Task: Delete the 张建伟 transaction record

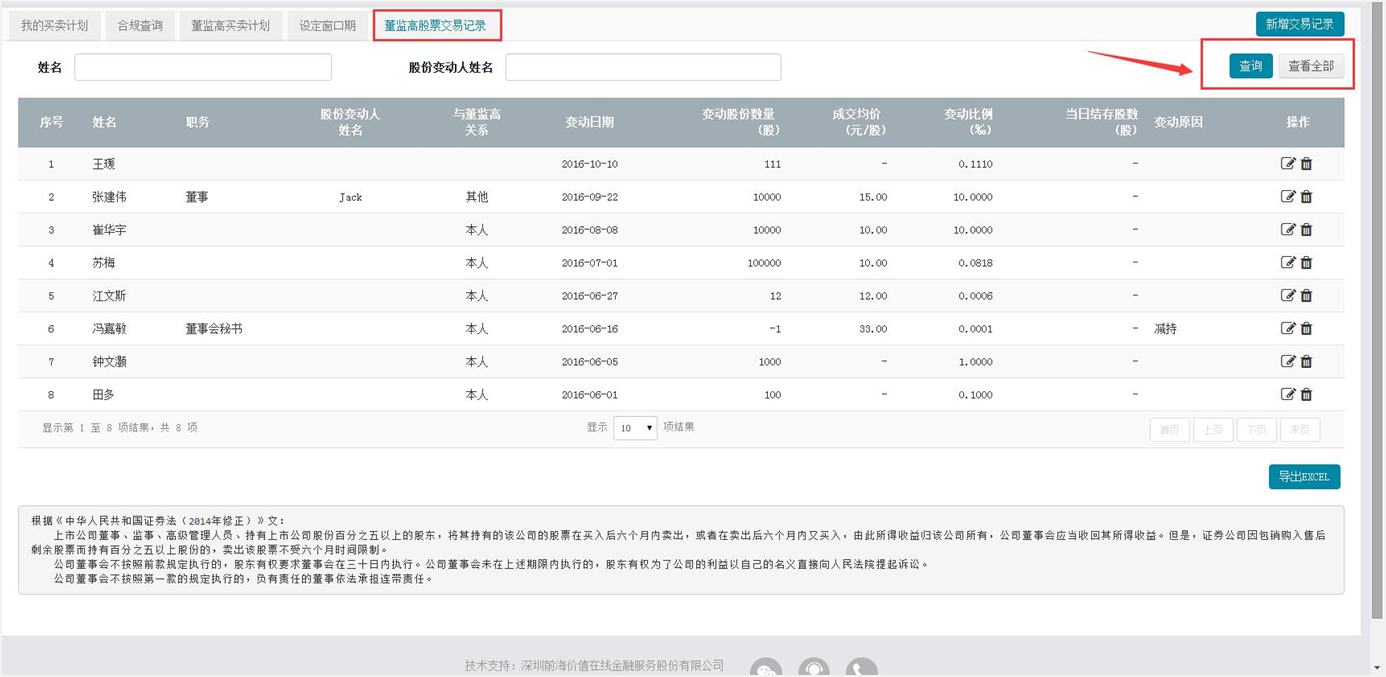Action: (1306, 197)
